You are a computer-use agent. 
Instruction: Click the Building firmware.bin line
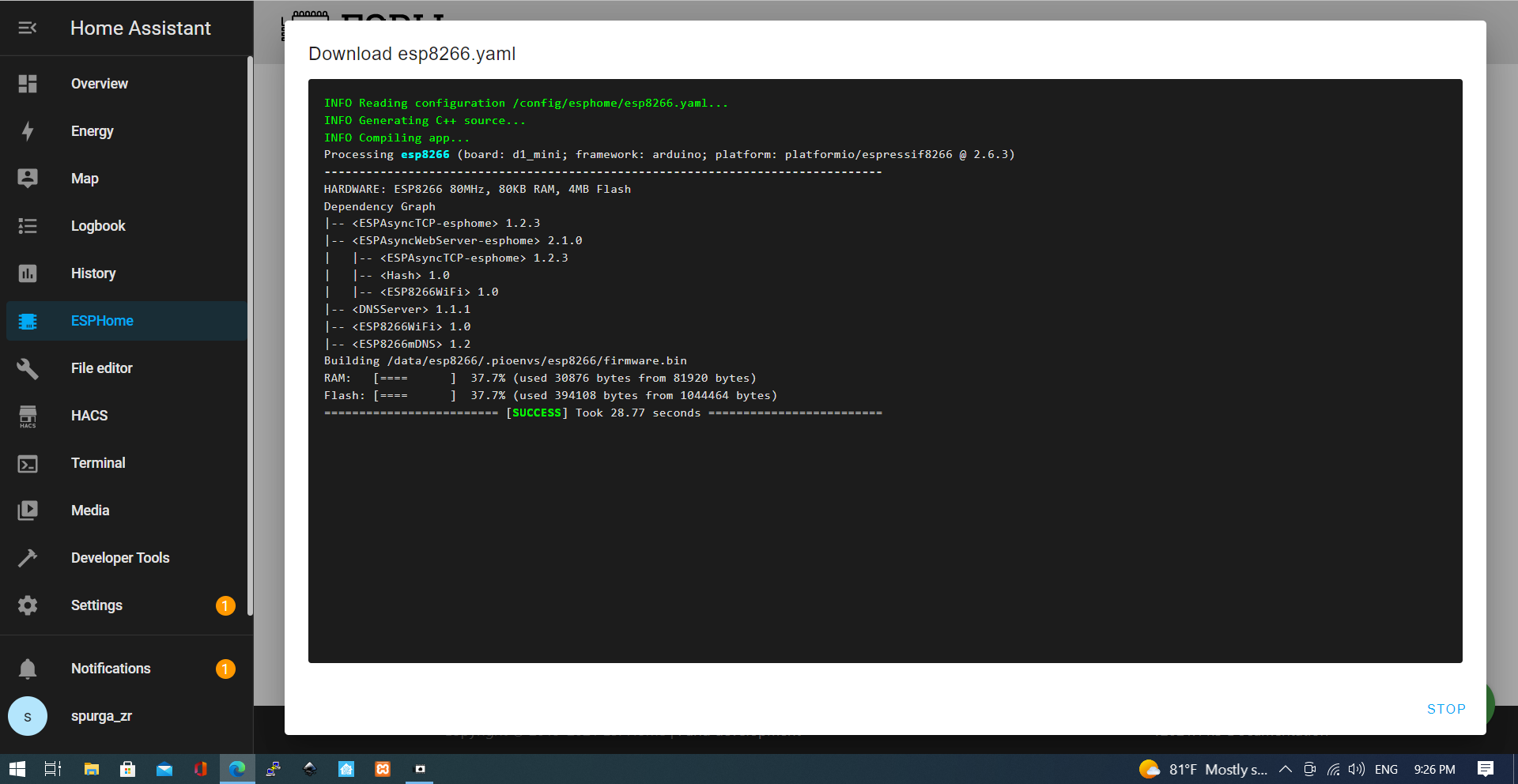click(505, 360)
